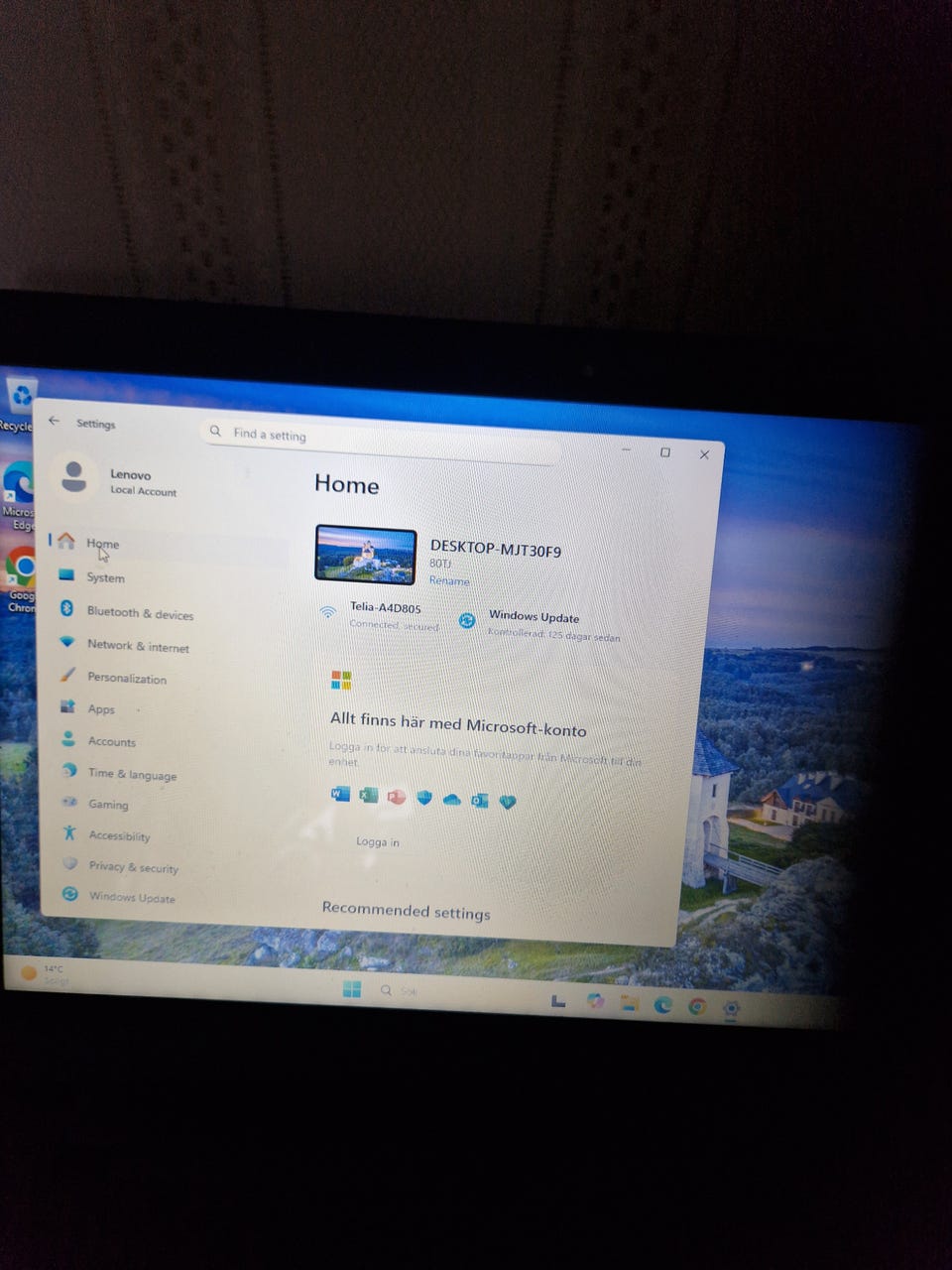Click the Privacy & security shield icon
This screenshot has height=1270, width=952.
[69, 864]
